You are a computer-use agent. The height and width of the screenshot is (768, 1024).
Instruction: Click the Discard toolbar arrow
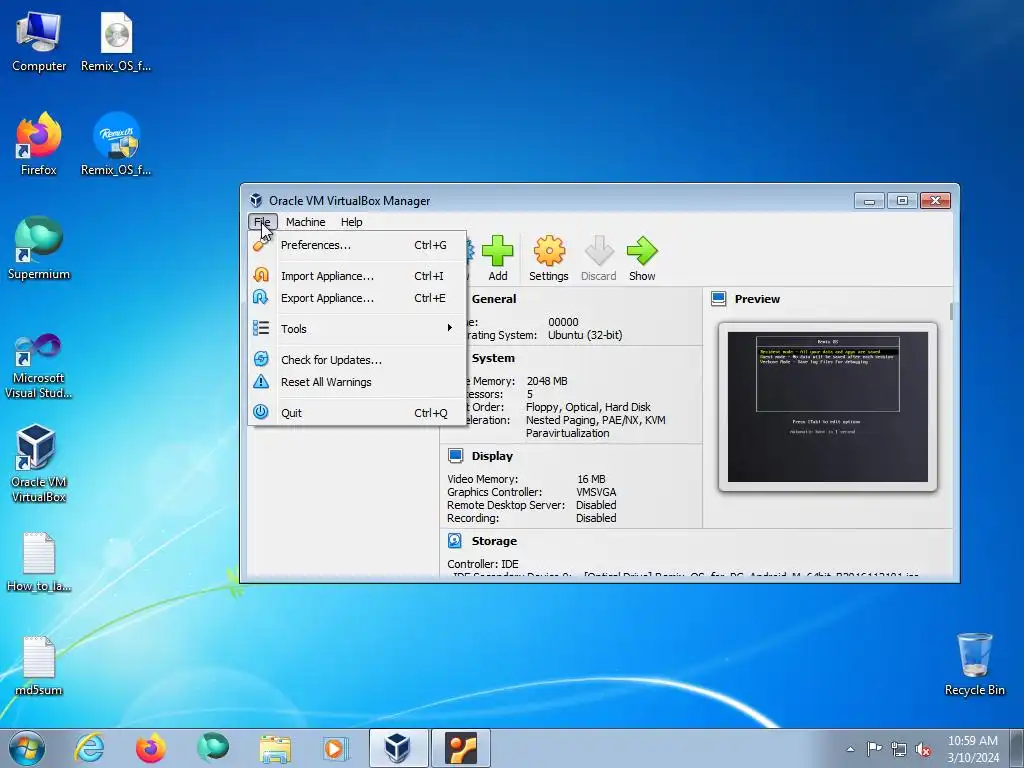pyautogui.click(x=599, y=251)
